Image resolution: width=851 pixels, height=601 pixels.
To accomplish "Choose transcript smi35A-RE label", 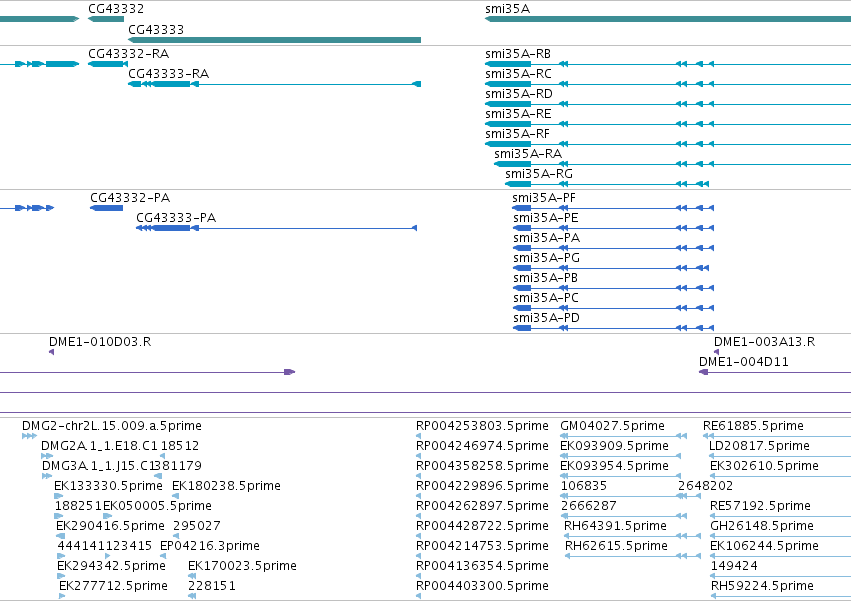I will click(518, 114).
